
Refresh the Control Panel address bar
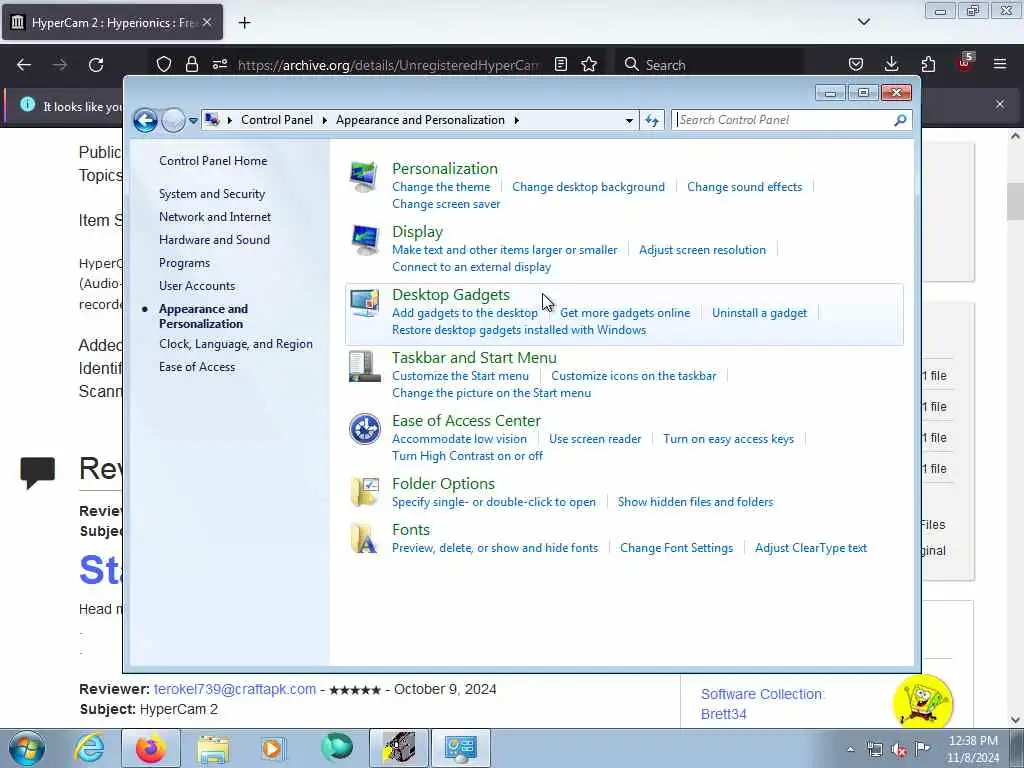[x=652, y=120]
